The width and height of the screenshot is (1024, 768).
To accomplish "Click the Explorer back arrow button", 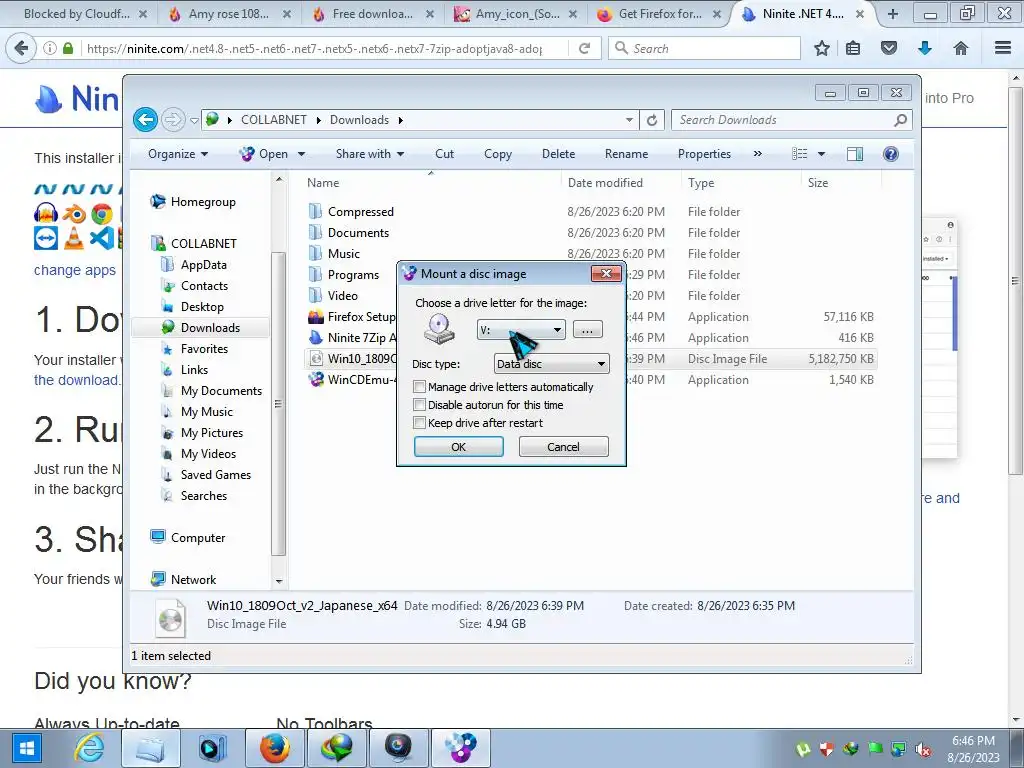I will click(x=146, y=120).
